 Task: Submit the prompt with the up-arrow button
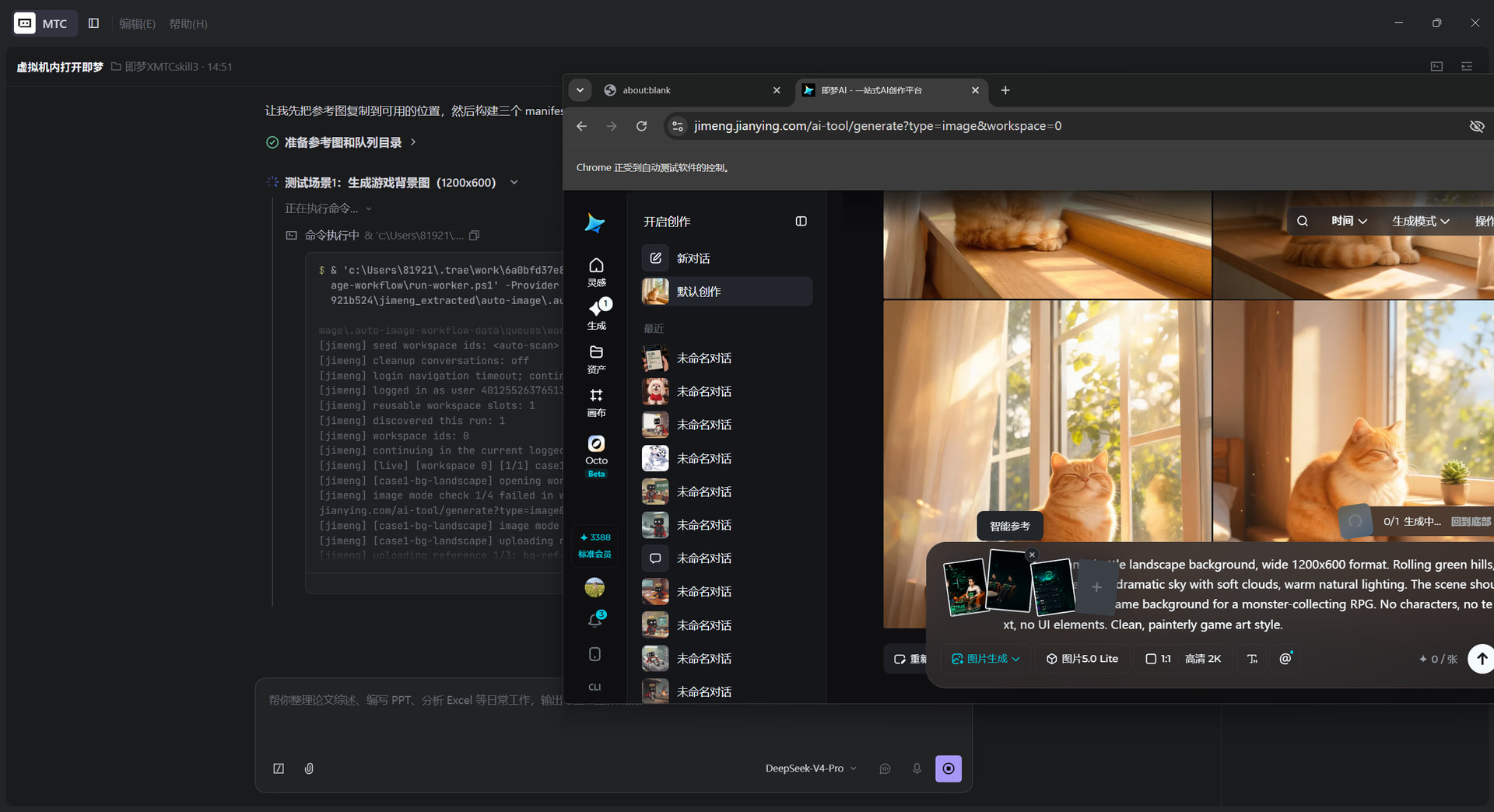click(x=1481, y=659)
